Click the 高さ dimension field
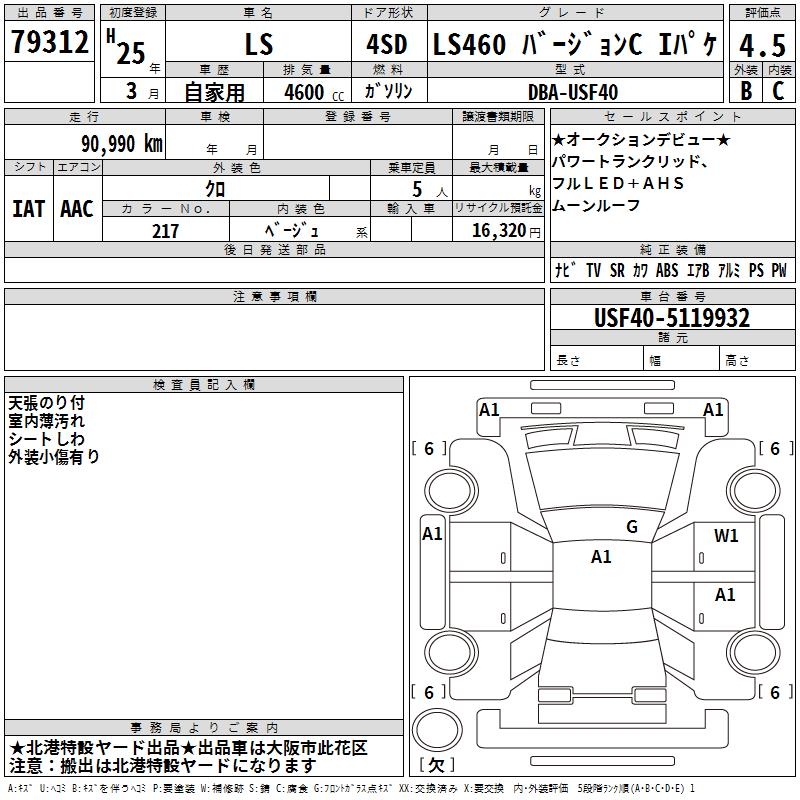 [758, 360]
